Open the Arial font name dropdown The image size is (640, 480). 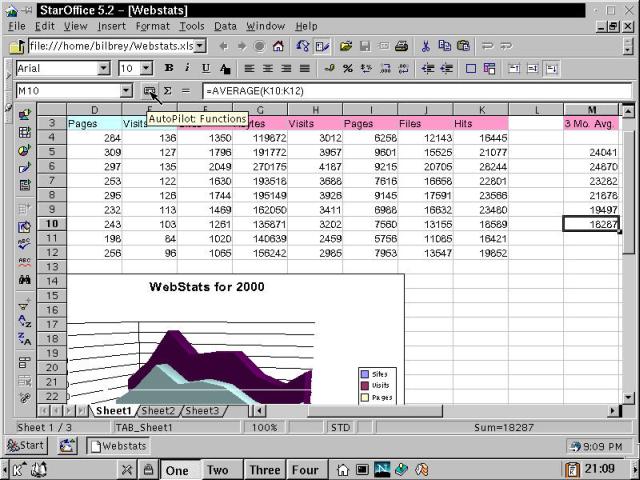[x=103, y=69]
